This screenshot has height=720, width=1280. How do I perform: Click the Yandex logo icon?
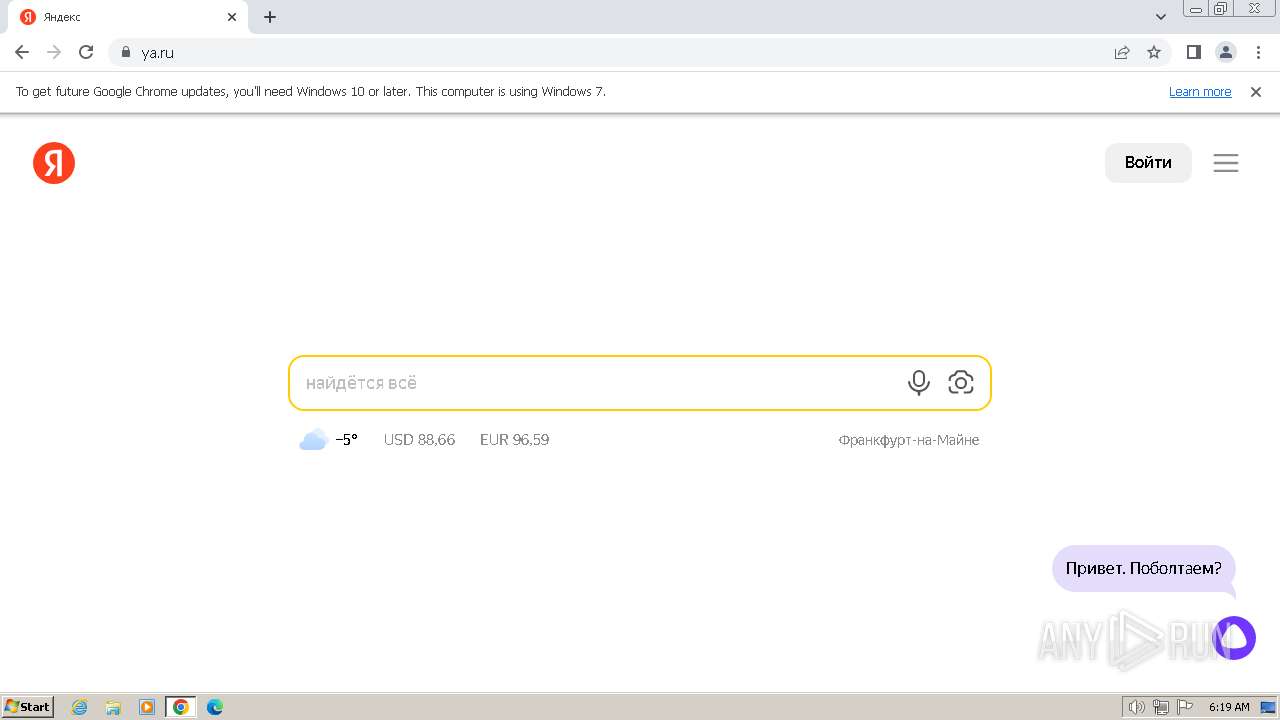pyautogui.click(x=54, y=163)
